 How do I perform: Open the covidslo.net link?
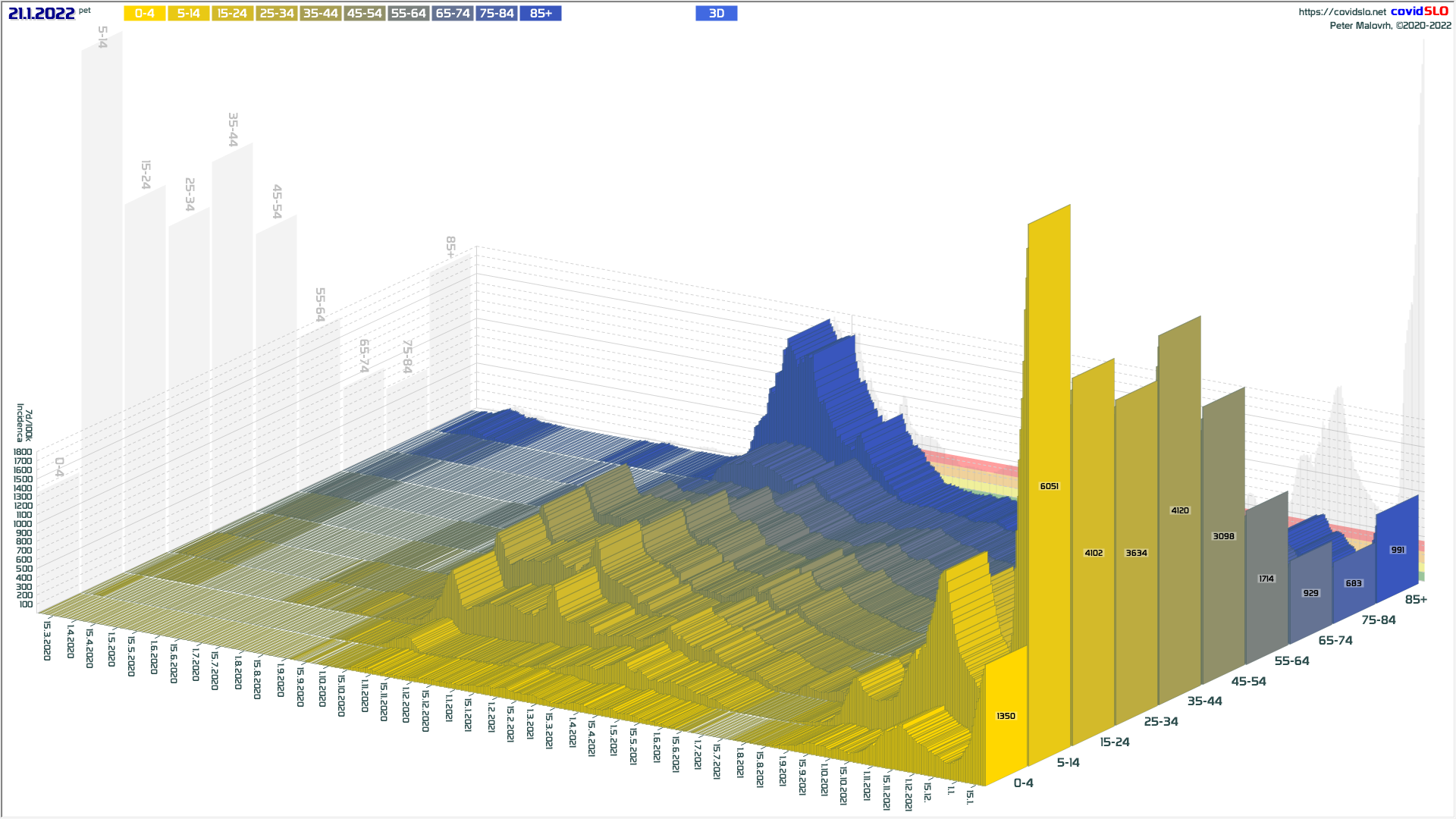pos(1342,12)
